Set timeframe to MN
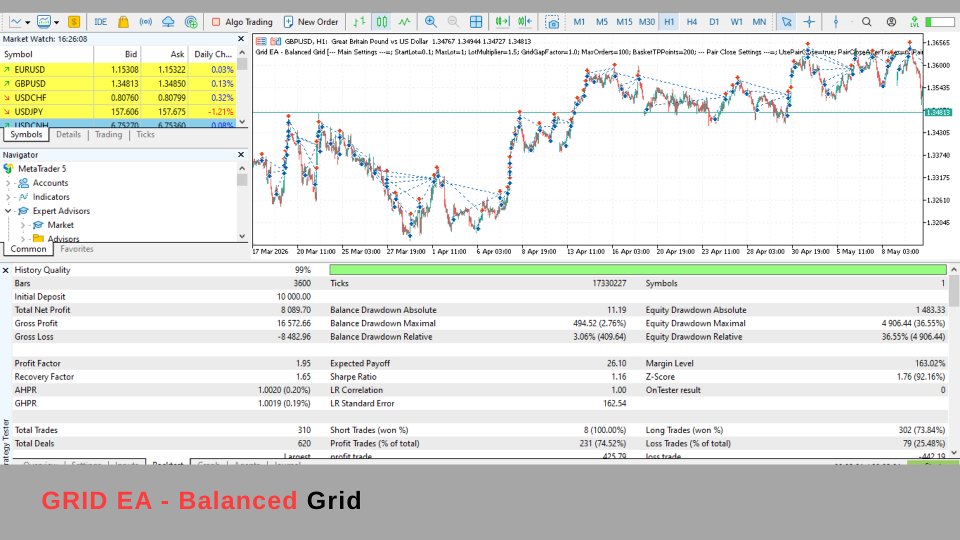 pos(759,22)
